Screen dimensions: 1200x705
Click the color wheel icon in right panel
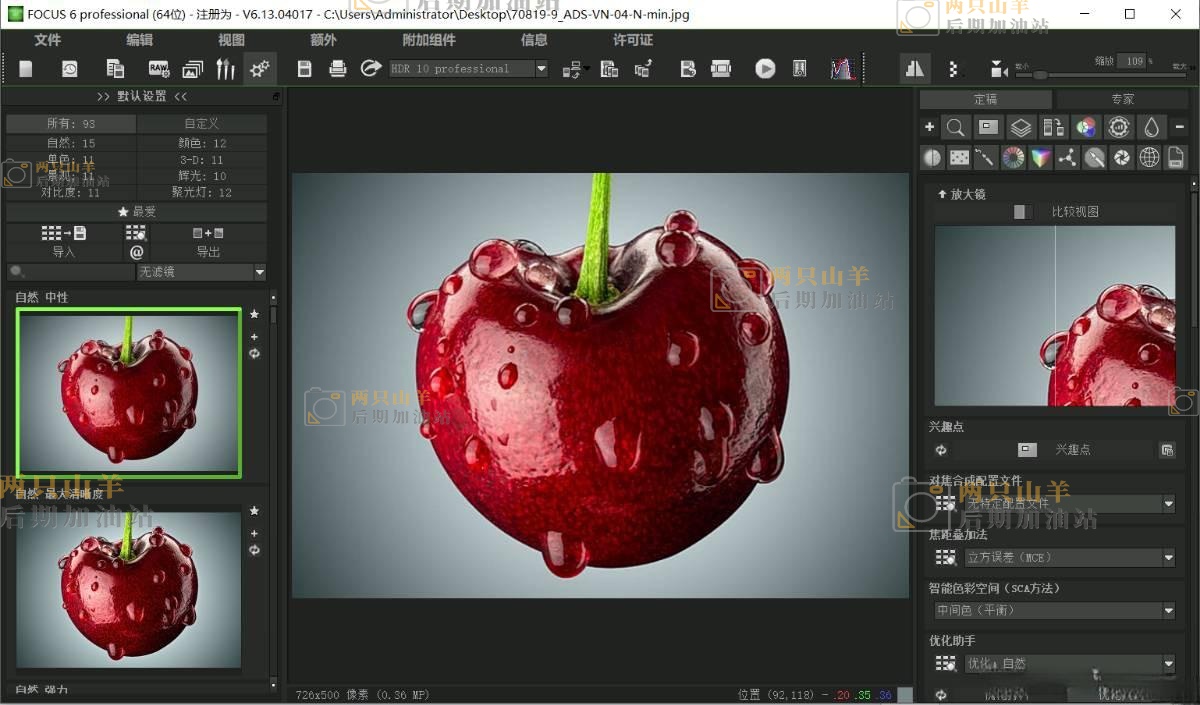tap(1013, 157)
